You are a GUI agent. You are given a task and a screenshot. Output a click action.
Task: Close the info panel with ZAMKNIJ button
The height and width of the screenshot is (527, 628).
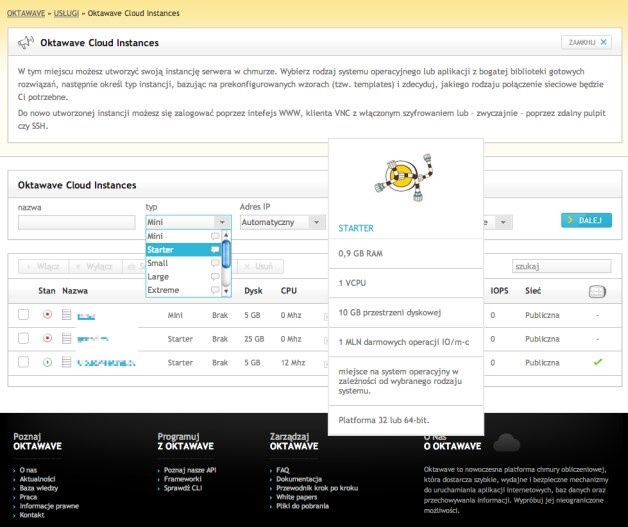pyautogui.click(x=586, y=42)
